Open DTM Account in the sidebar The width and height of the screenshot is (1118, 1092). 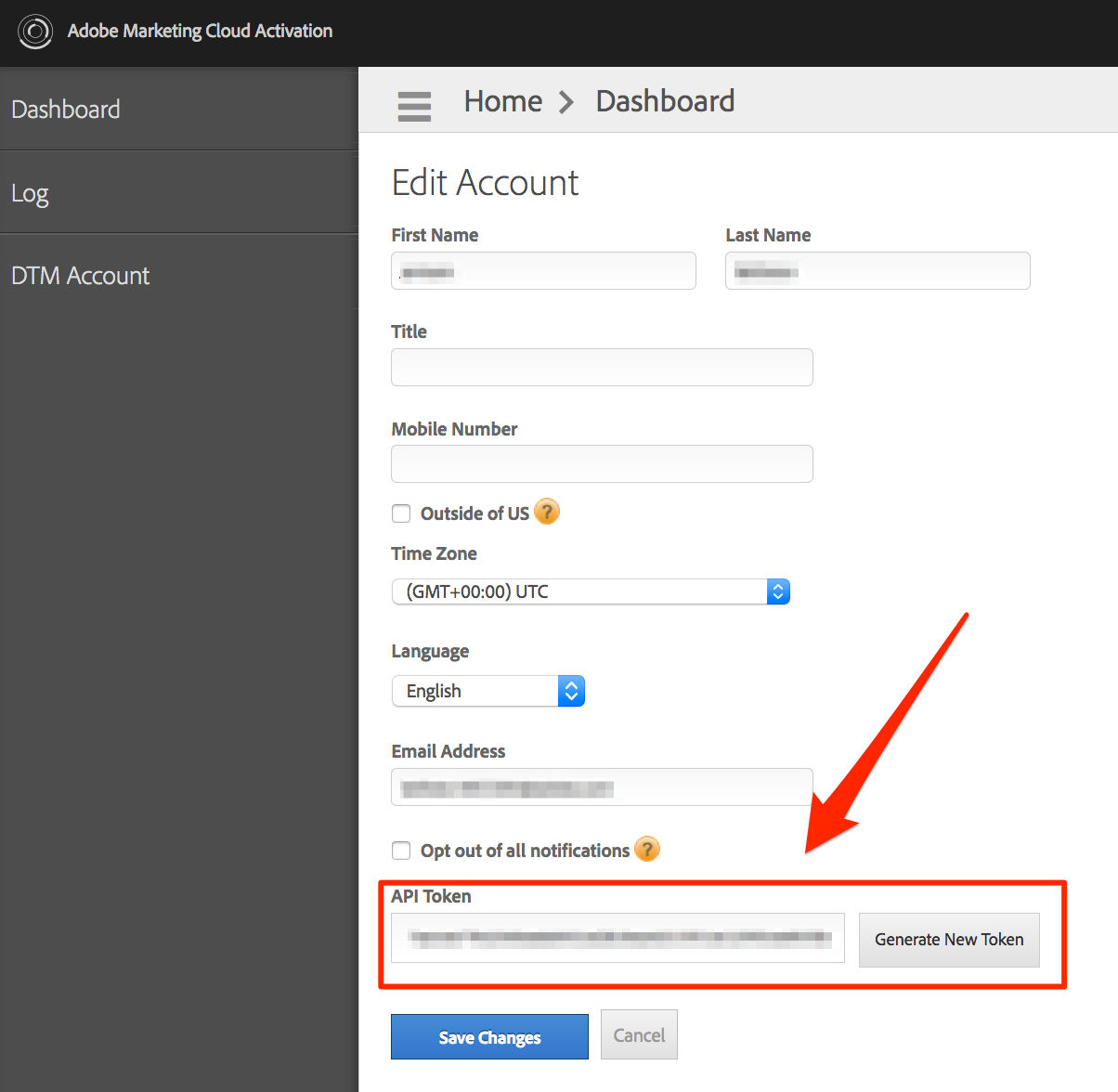pos(179,276)
